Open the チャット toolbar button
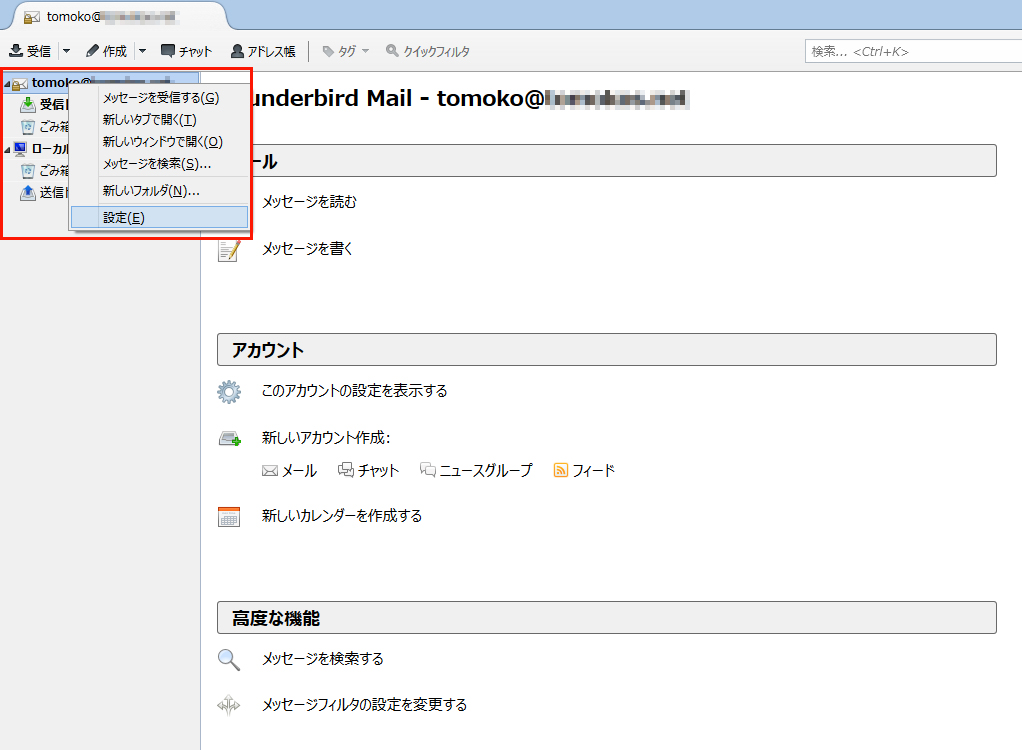 tap(186, 51)
